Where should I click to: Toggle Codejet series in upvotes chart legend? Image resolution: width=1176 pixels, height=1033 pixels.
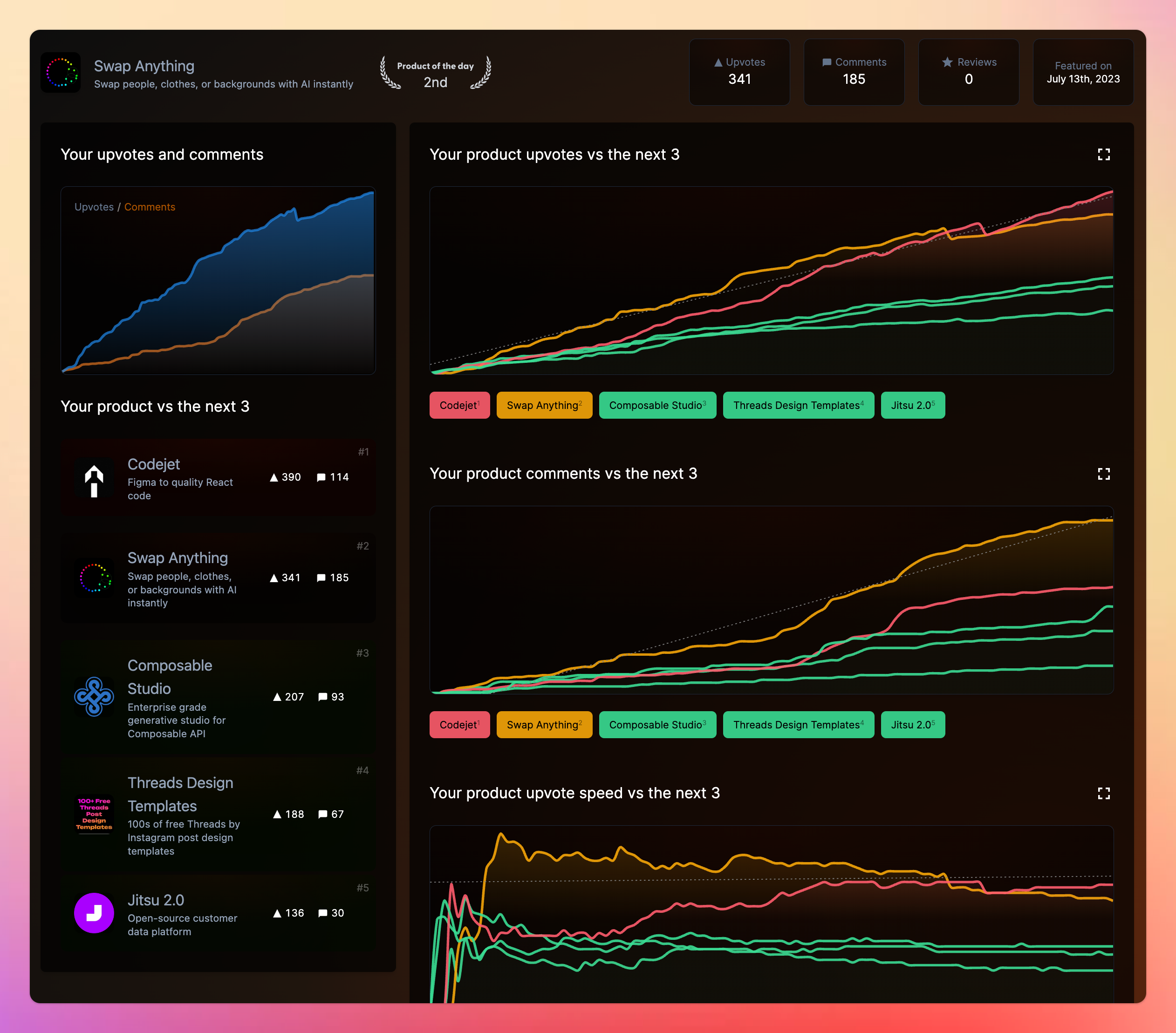pyautogui.click(x=460, y=406)
